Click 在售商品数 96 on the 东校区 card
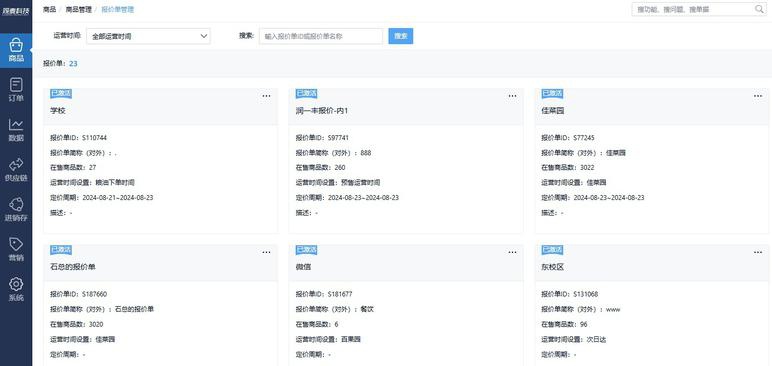This screenshot has height=366, width=772. [583, 324]
